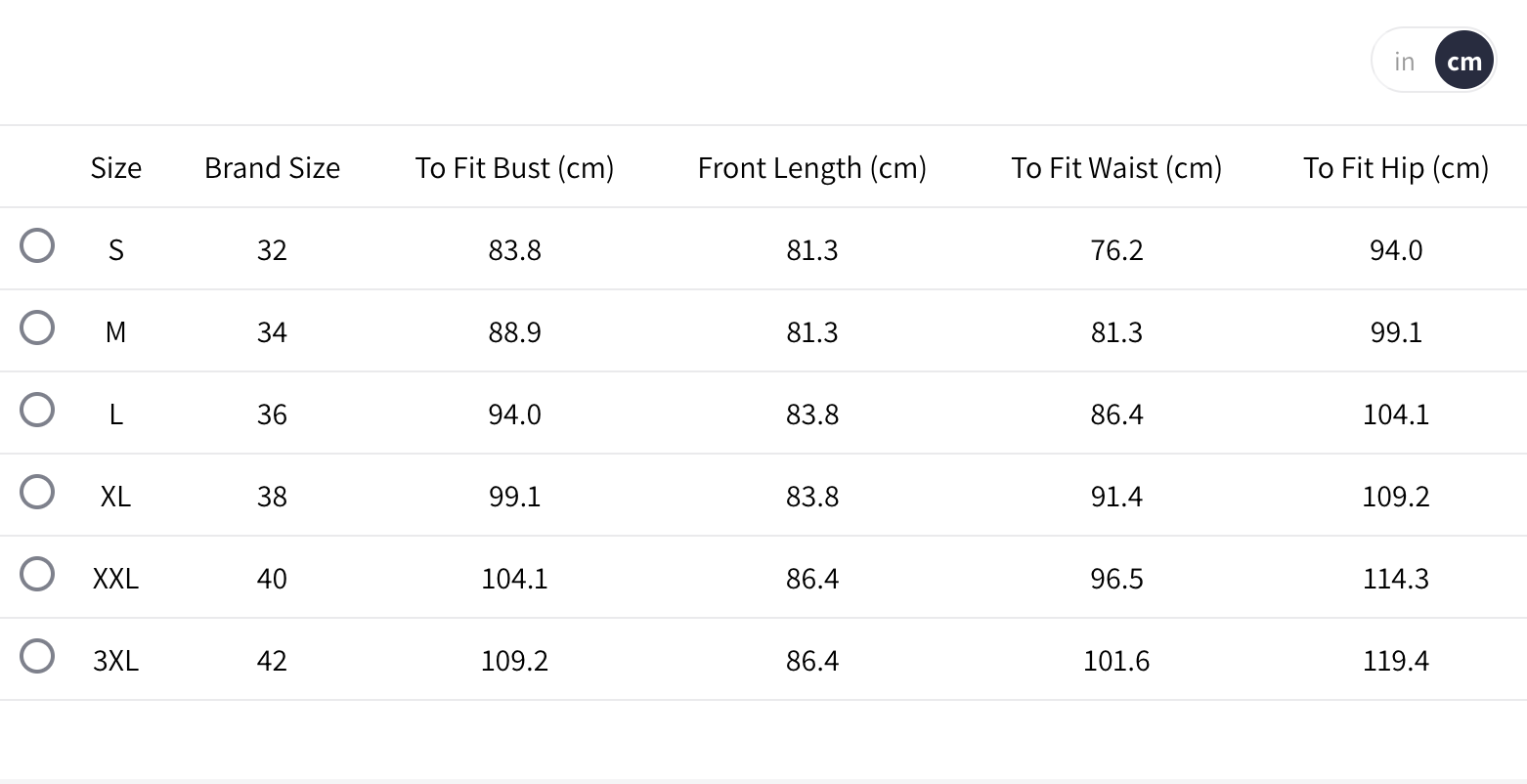
Task: Select the radio button for size S
Action: (37, 245)
